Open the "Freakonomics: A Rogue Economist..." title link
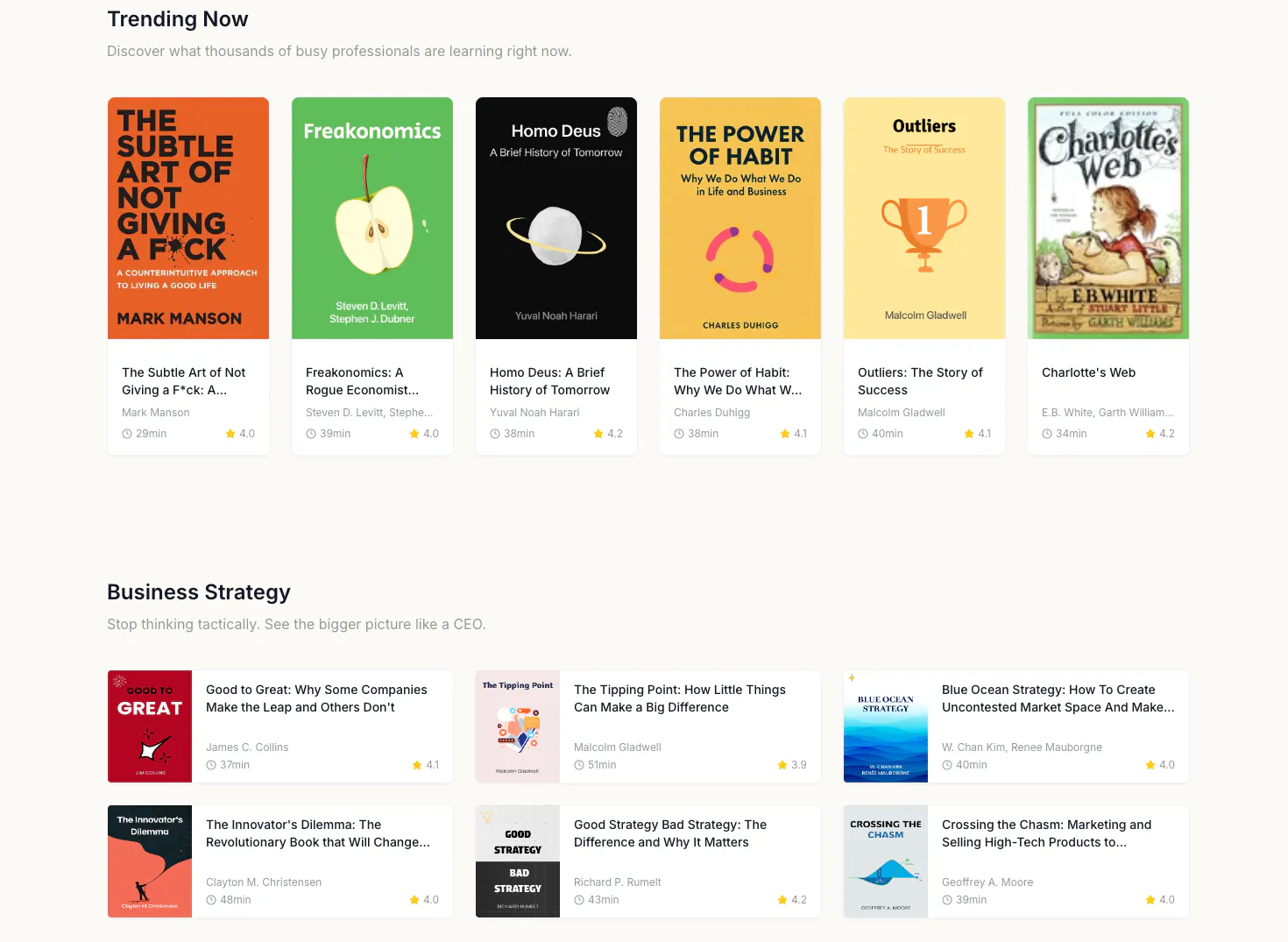The height and width of the screenshot is (942, 1288). [363, 381]
